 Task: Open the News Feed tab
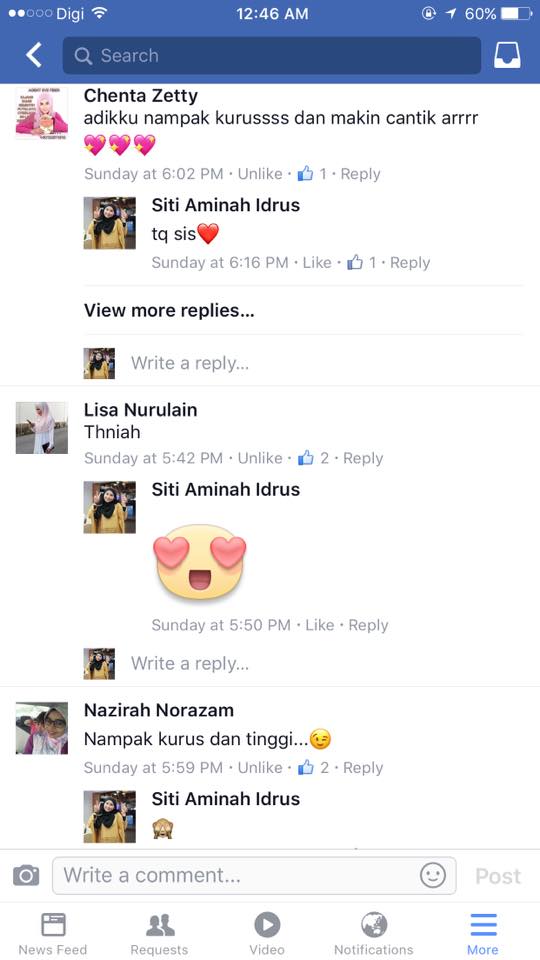53,934
